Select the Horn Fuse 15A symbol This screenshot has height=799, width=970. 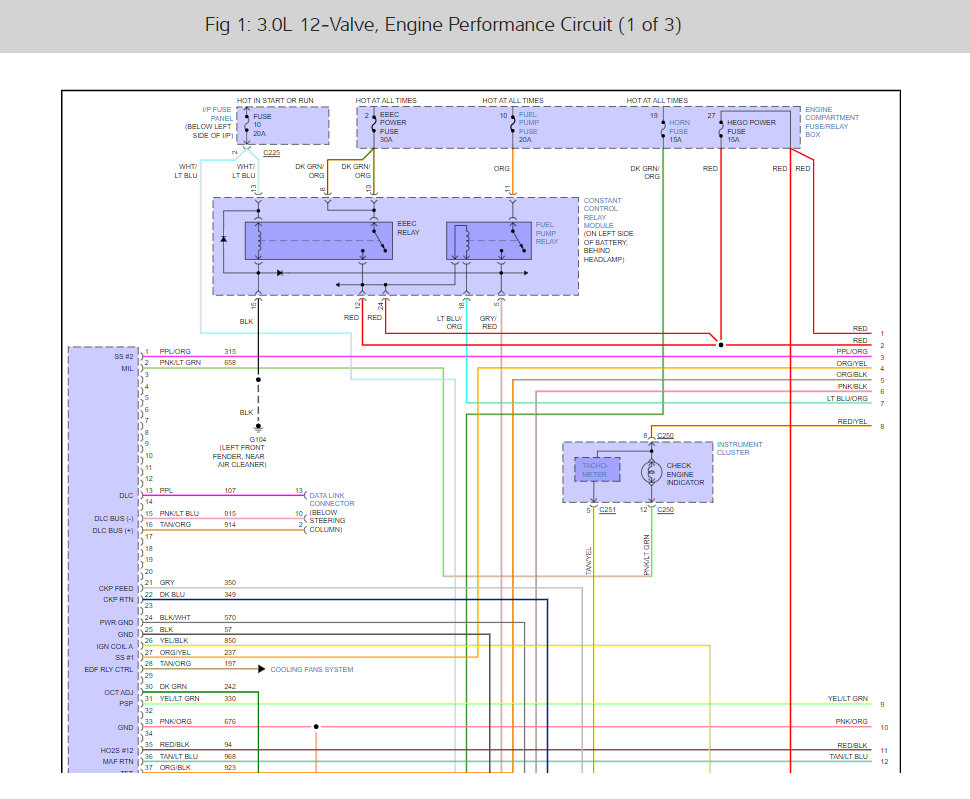[663, 128]
